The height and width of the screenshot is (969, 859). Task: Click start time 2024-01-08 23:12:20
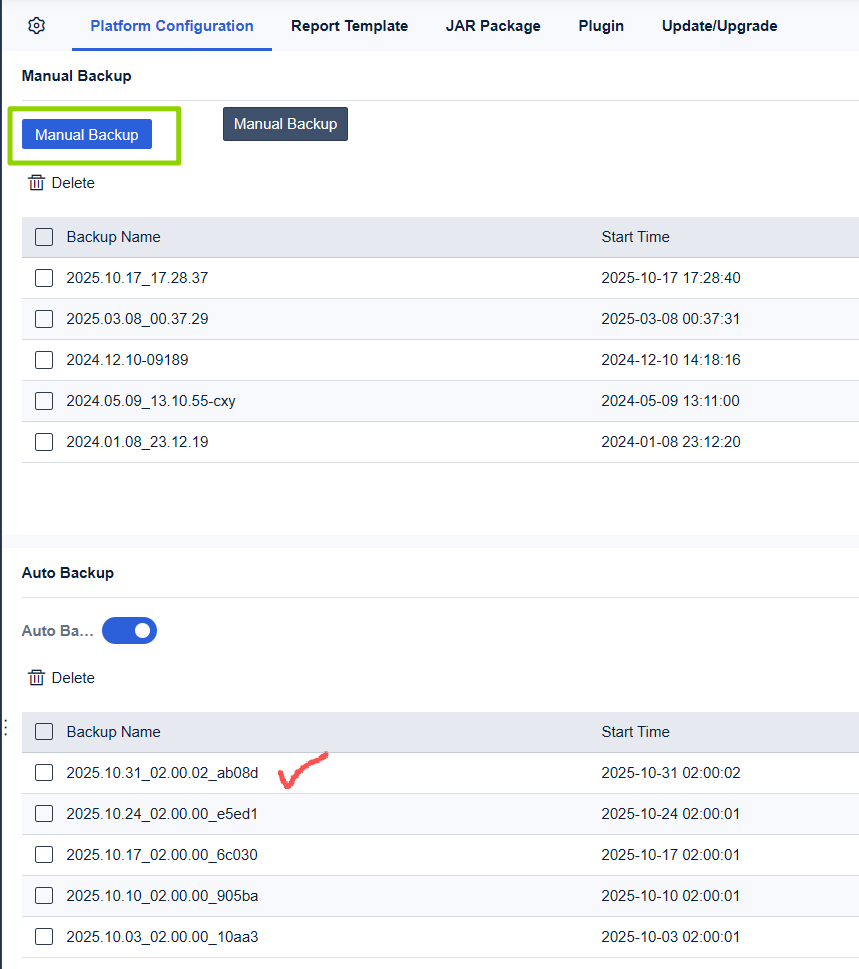coord(671,442)
